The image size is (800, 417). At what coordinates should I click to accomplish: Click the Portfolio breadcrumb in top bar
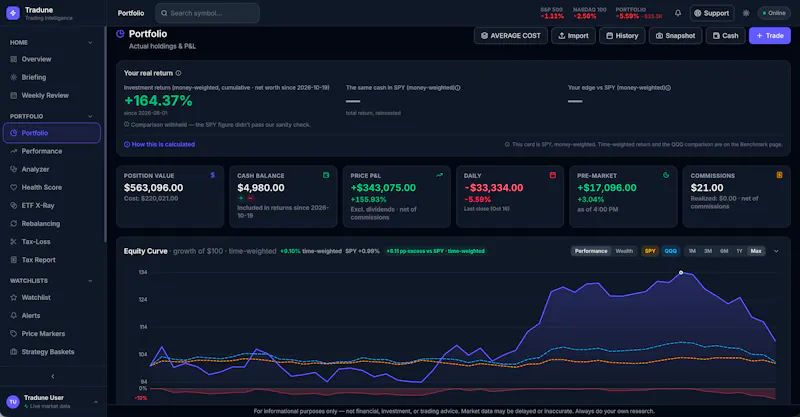click(131, 13)
